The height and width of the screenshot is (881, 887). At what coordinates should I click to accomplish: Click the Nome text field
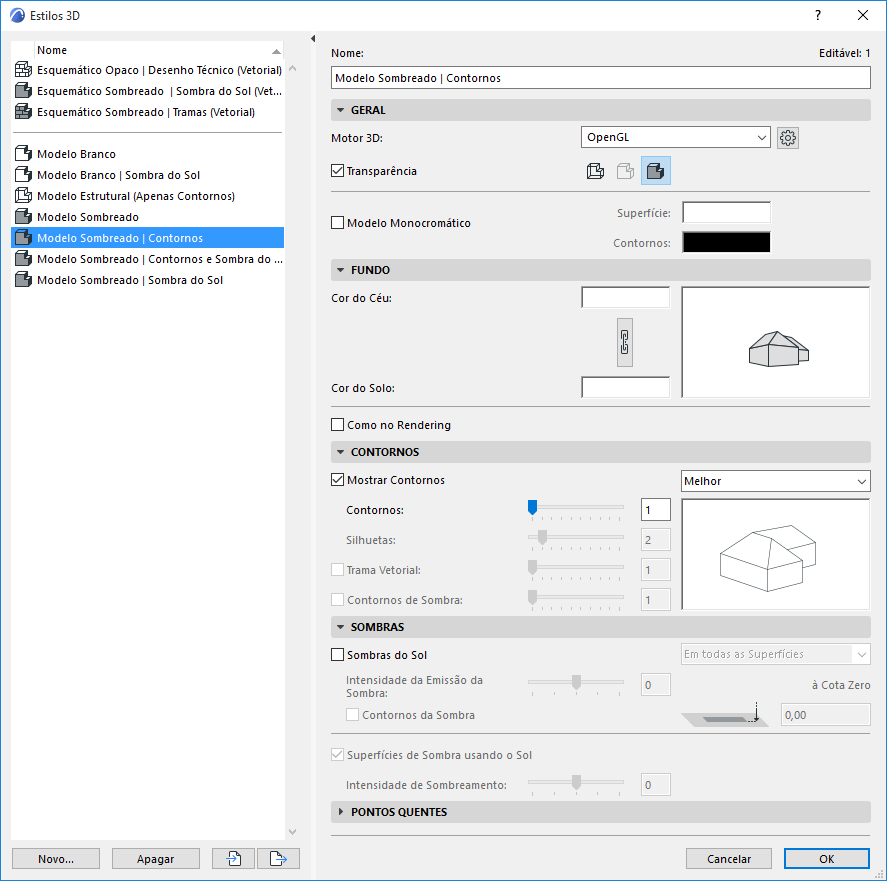coord(600,78)
